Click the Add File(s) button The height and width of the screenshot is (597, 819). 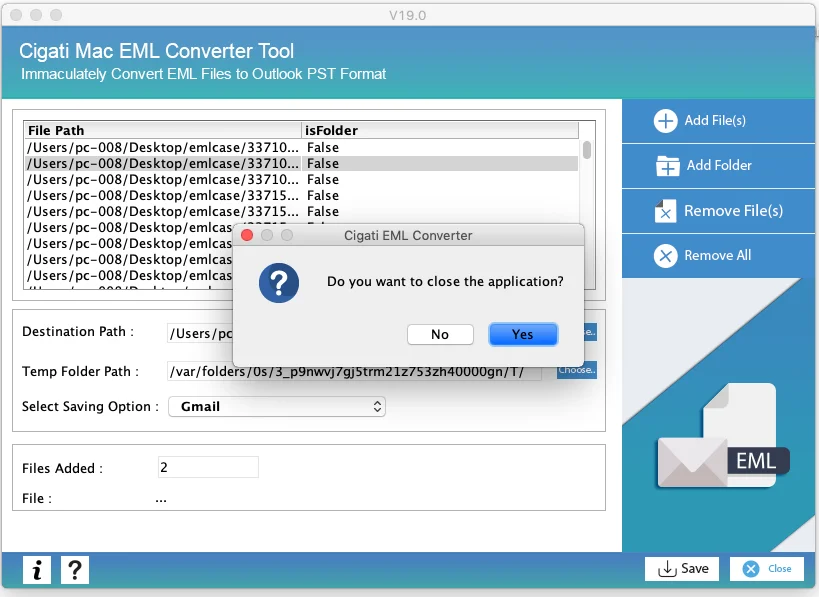tap(718, 121)
